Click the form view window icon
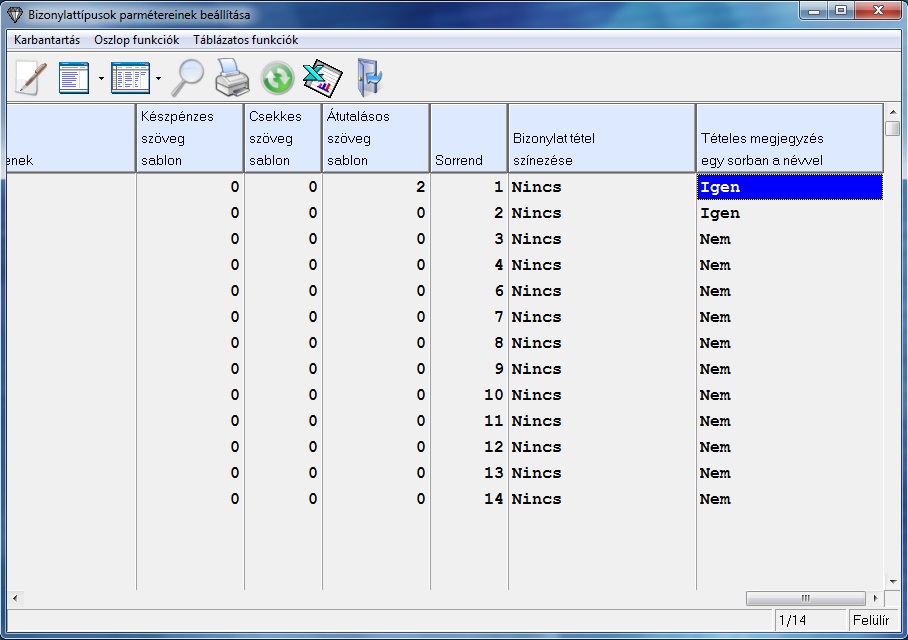Image resolution: width=908 pixels, height=640 pixels. click(74, 77)
